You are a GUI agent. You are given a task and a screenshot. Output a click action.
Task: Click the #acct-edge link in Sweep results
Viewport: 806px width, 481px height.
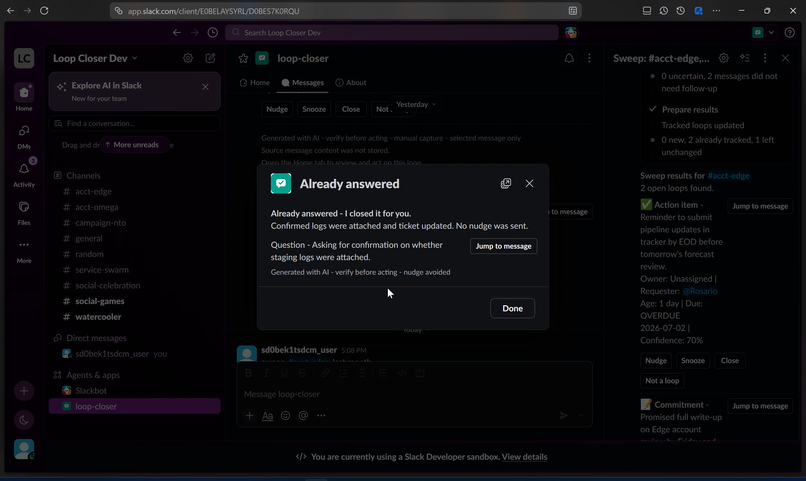click(x=728, y=176)
